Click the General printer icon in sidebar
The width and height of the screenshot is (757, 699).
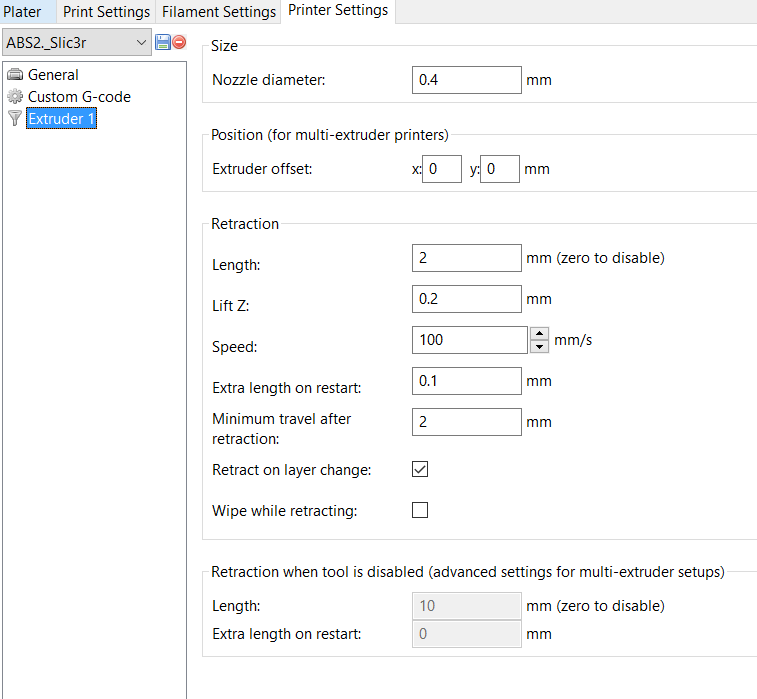15,75
